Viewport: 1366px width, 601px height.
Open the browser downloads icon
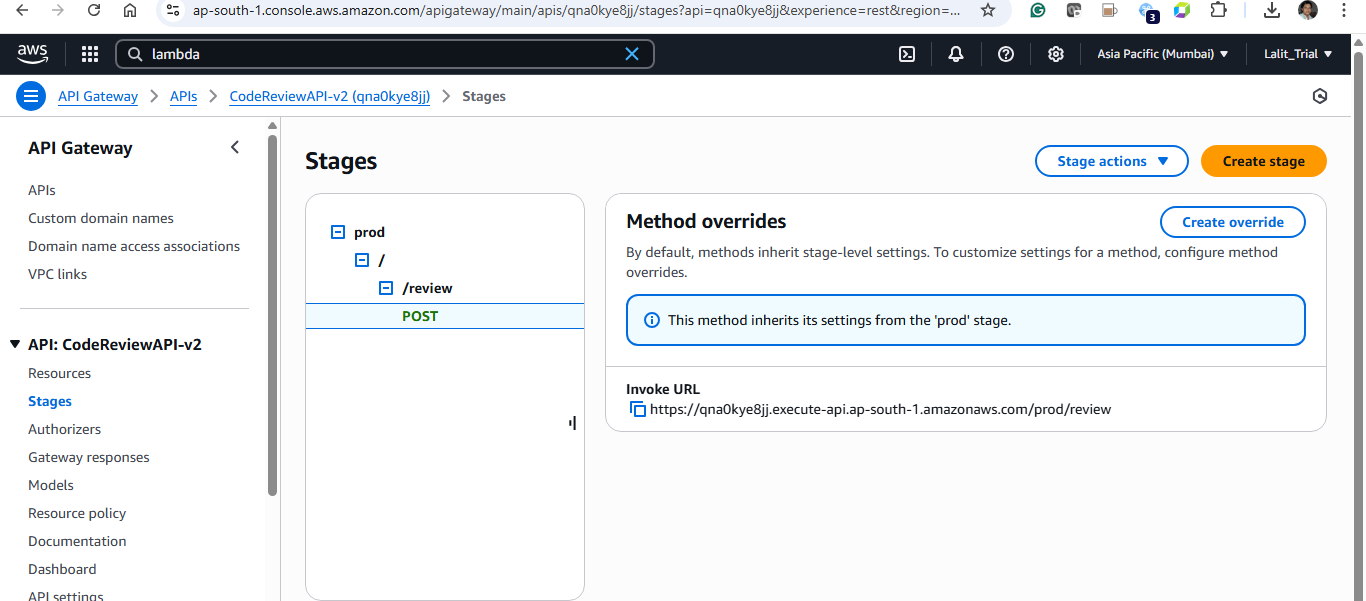point(1272,10)
